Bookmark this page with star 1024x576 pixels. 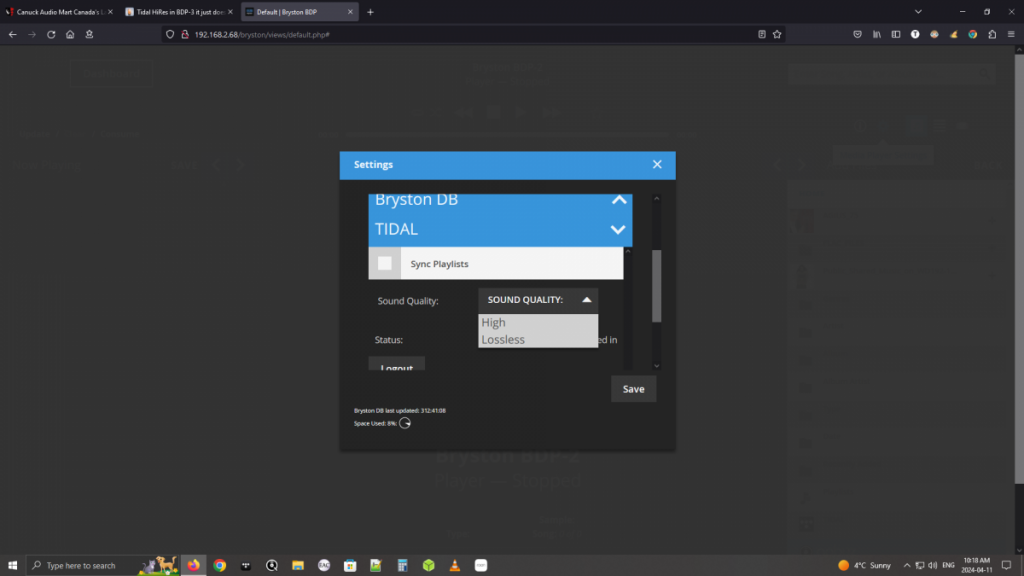click(777, 35)
